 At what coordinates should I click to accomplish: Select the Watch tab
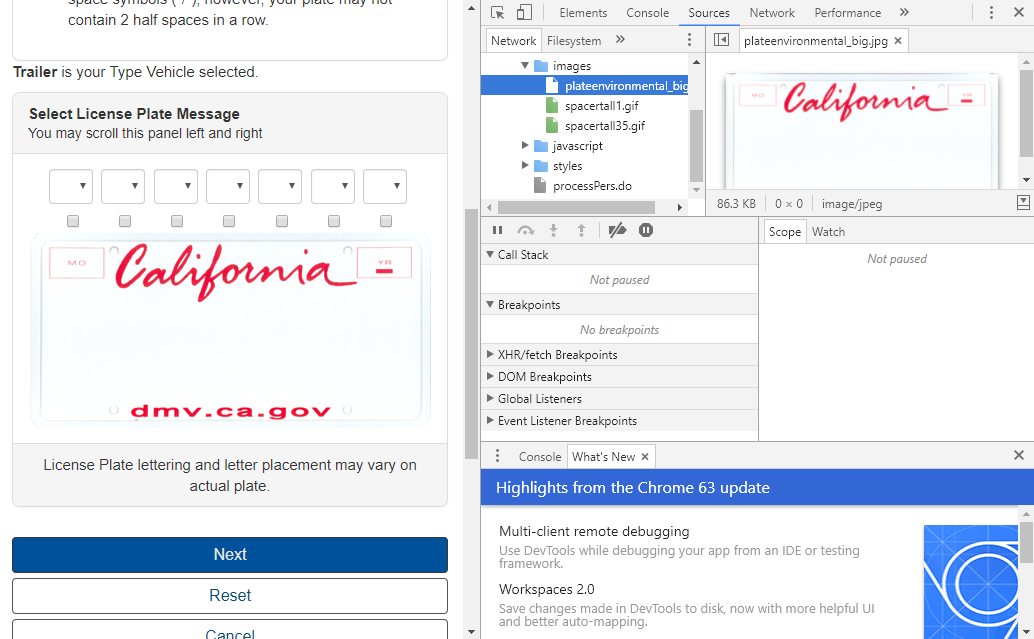[828, 231]
